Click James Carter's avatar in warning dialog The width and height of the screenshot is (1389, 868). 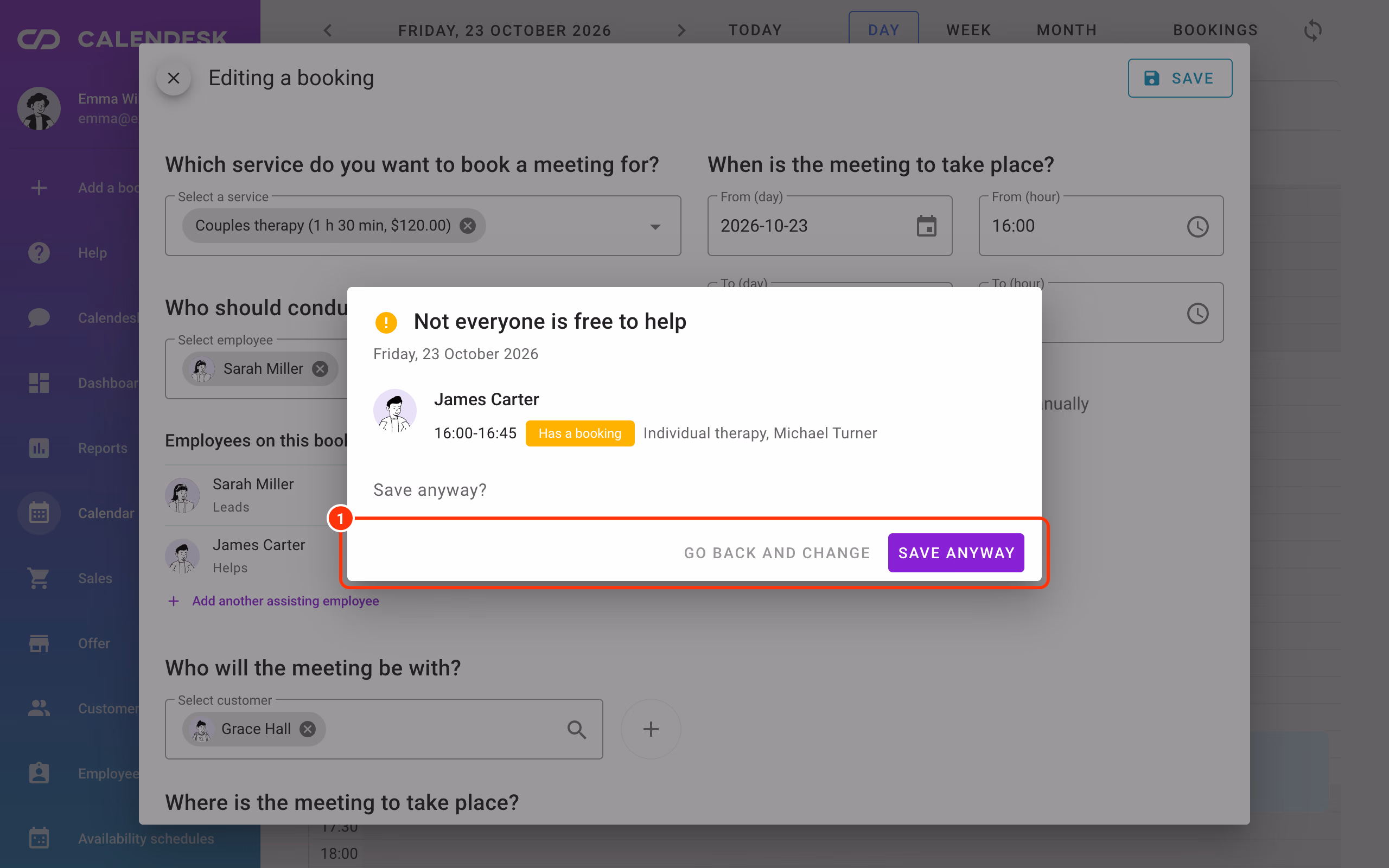coord(395,411)
